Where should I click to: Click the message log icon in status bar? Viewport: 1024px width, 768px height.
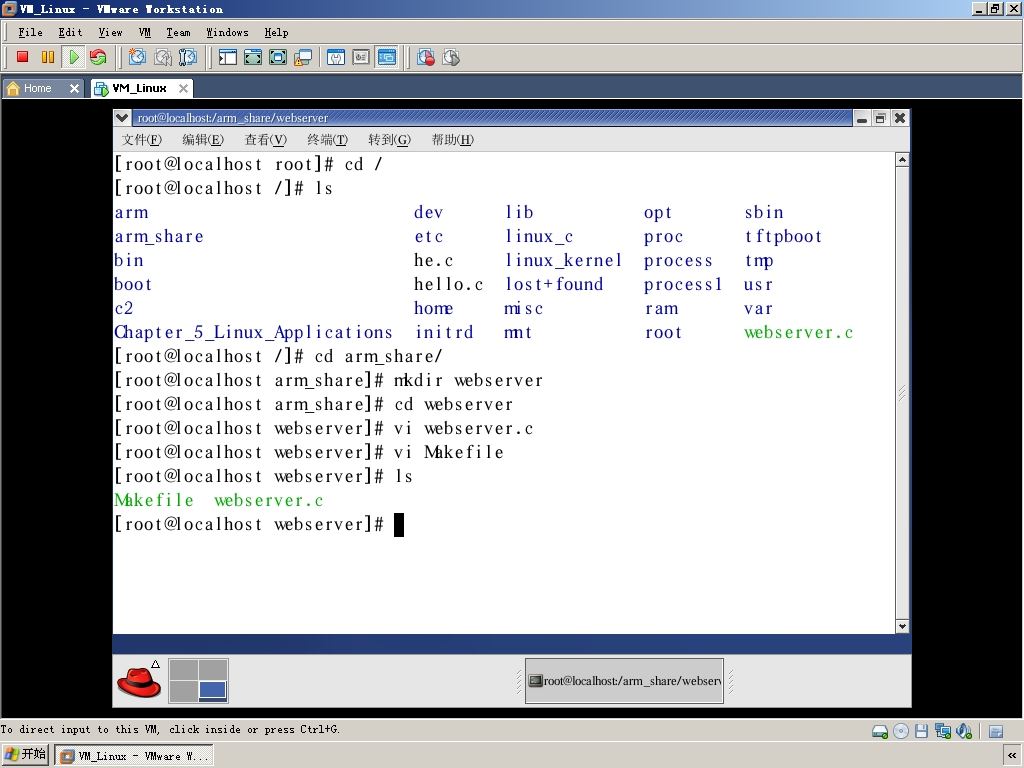[x=996, y=731]
